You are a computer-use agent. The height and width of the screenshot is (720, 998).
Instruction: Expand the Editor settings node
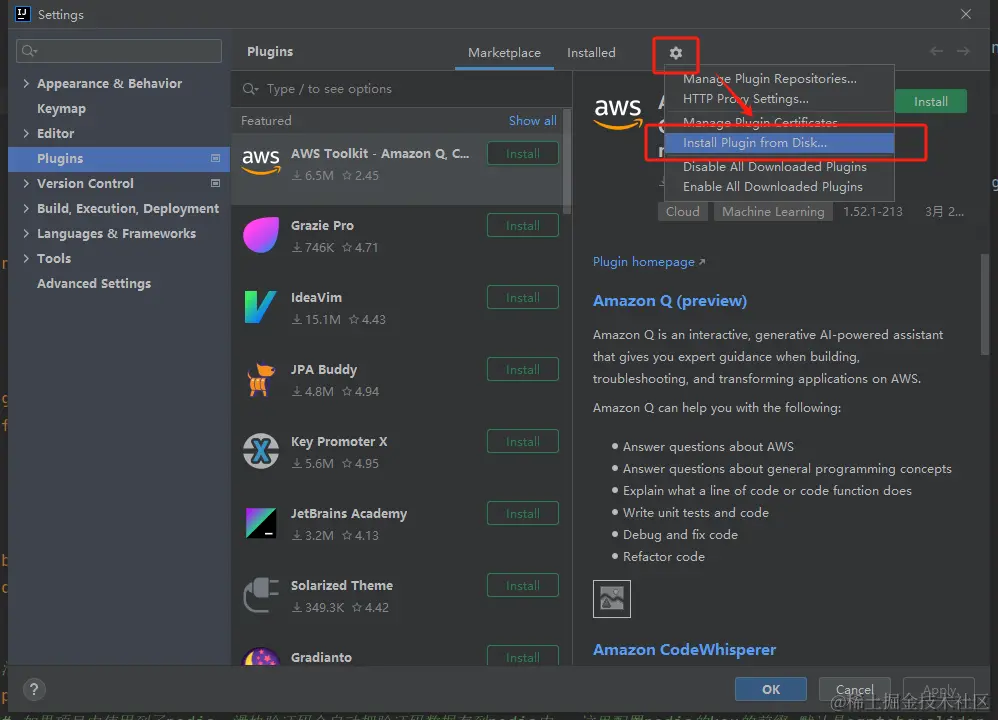pos(26,133)
